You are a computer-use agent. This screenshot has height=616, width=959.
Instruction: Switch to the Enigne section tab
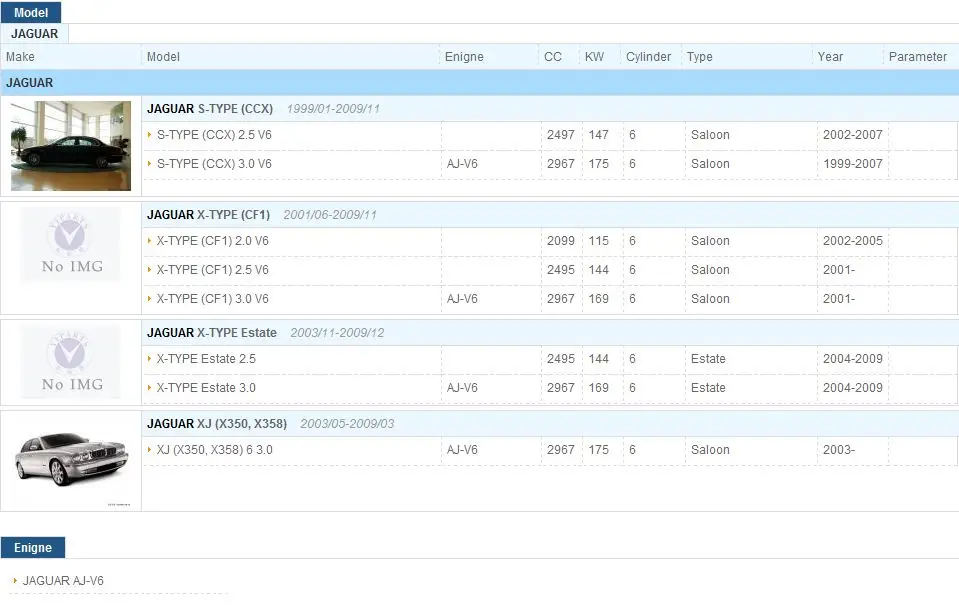coord(32,547)
